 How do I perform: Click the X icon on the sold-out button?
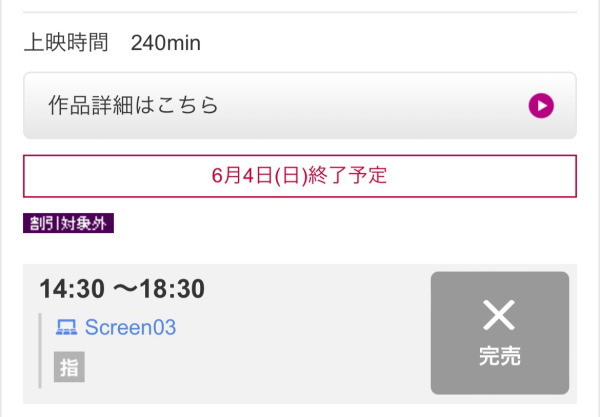click(x=498, y=316)
